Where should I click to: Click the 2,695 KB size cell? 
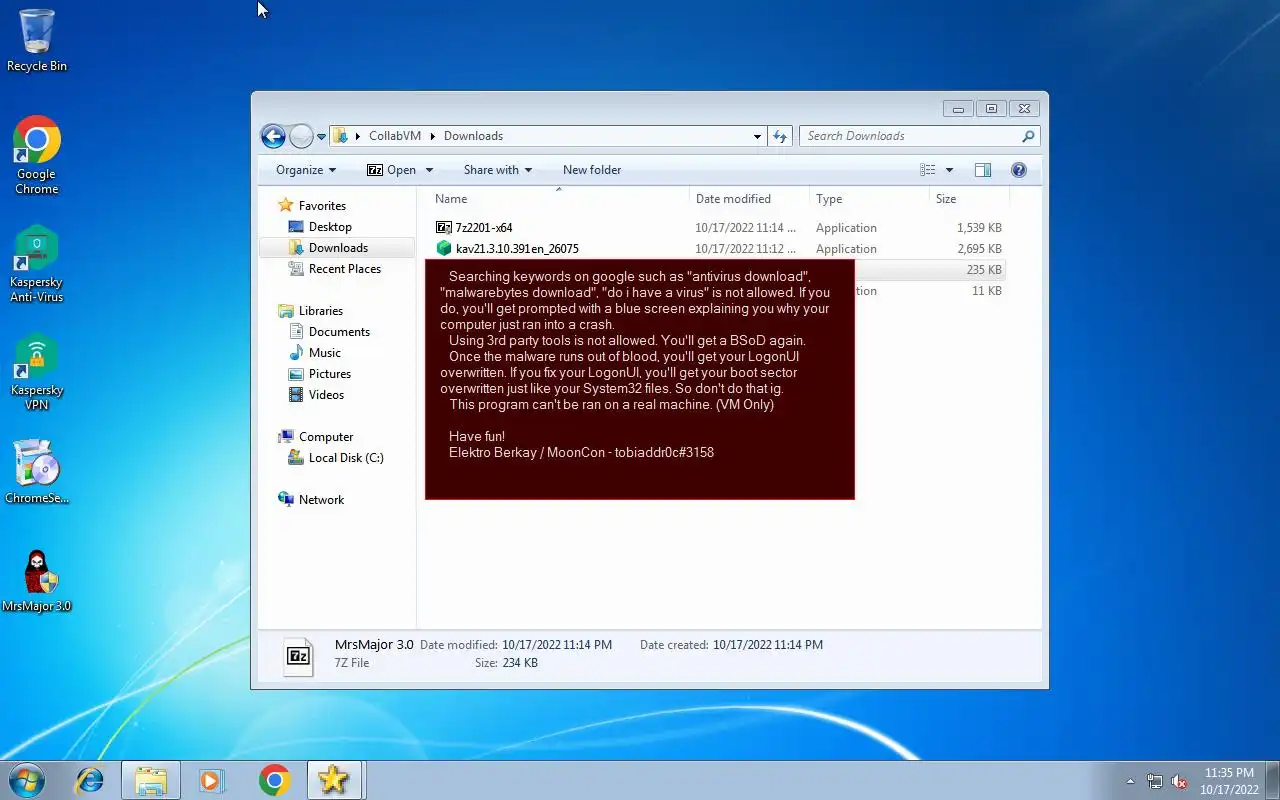[x=979, y=249]
